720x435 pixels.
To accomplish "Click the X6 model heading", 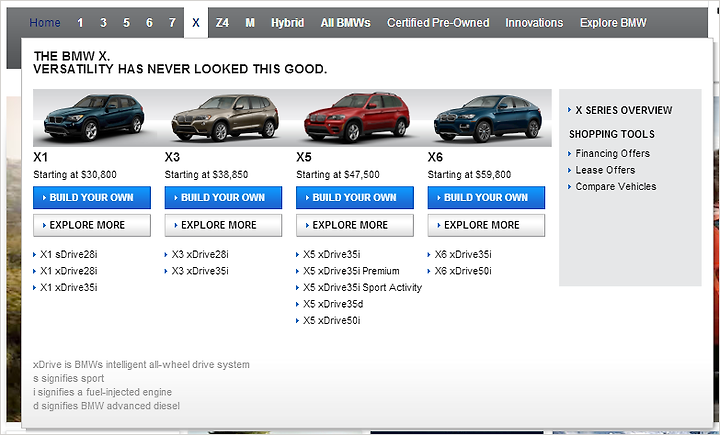I will tap(435, 157).
